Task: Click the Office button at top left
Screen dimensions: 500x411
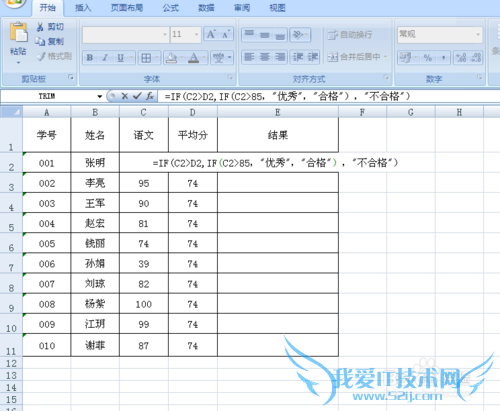Action: click(14, 3)
